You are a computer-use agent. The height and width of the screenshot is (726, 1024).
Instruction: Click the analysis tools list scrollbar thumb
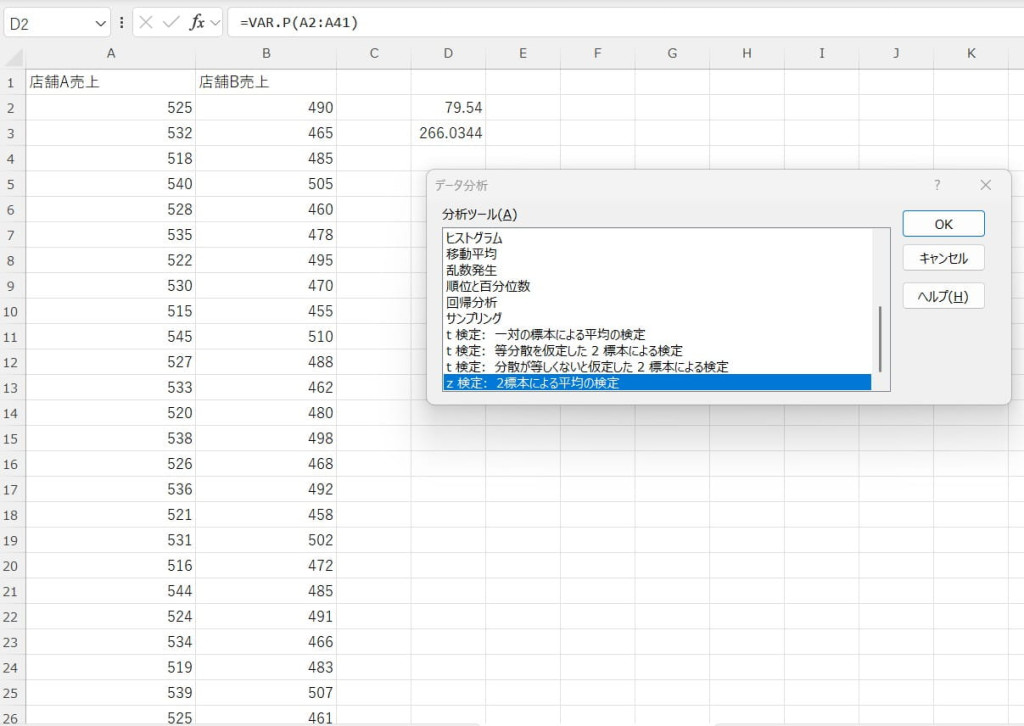(x=880, y=338)
